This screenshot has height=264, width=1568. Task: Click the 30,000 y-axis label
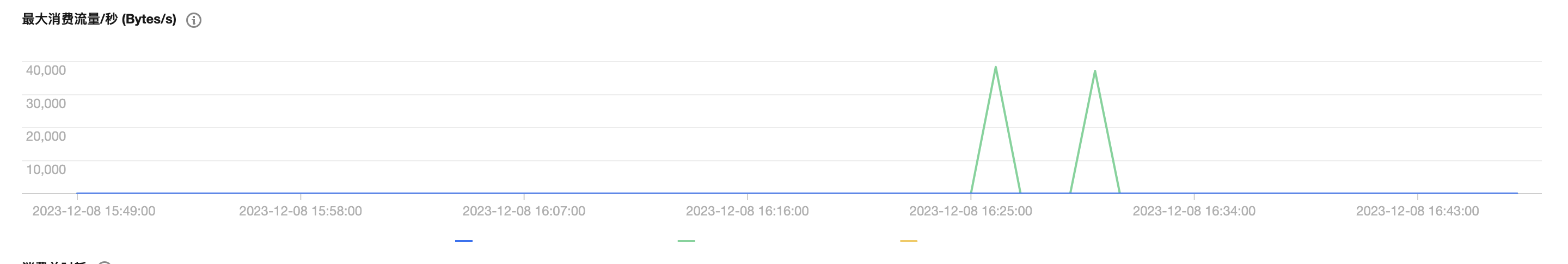46,103
